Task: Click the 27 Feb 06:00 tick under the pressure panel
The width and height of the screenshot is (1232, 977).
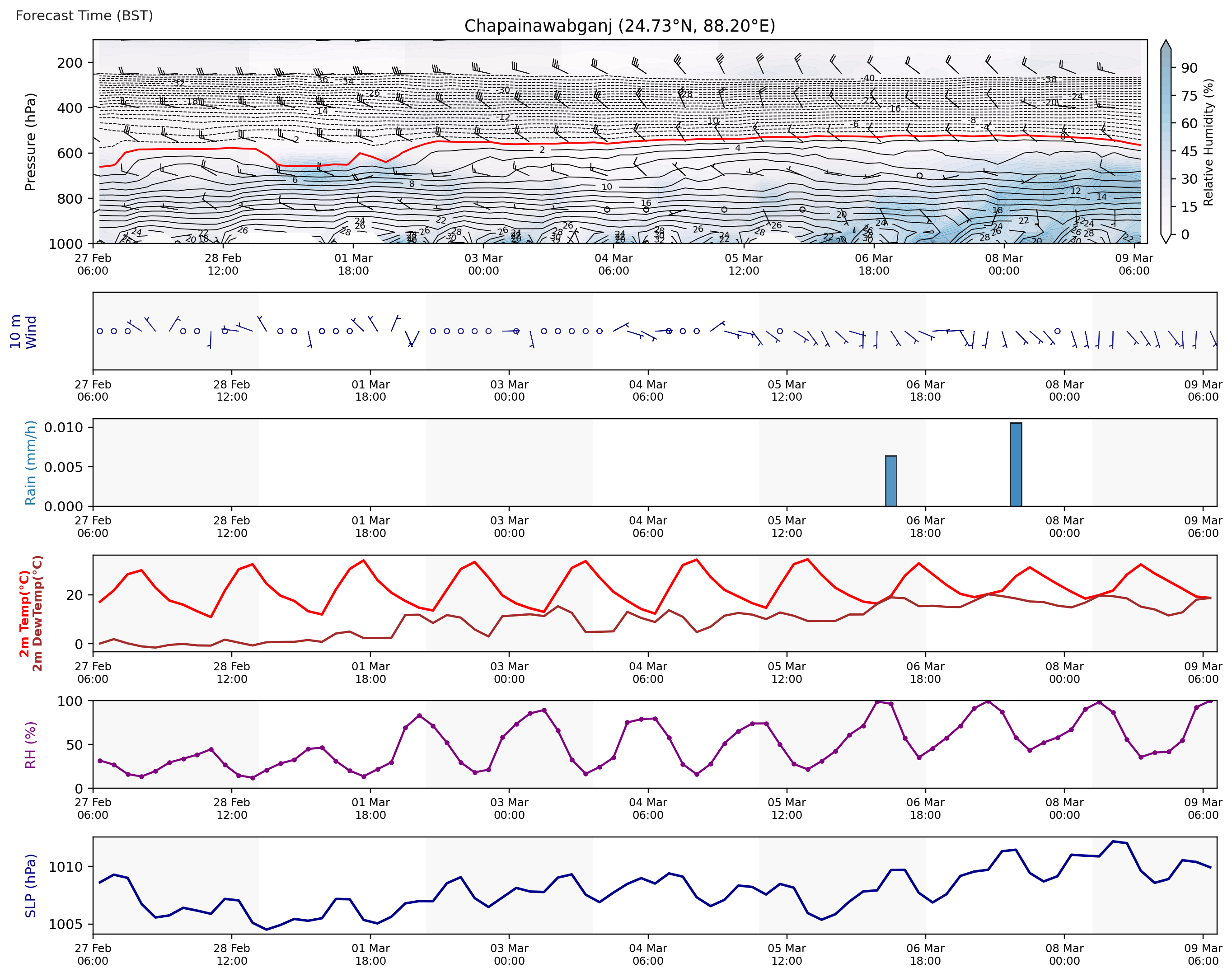Action: pos(93,264)
